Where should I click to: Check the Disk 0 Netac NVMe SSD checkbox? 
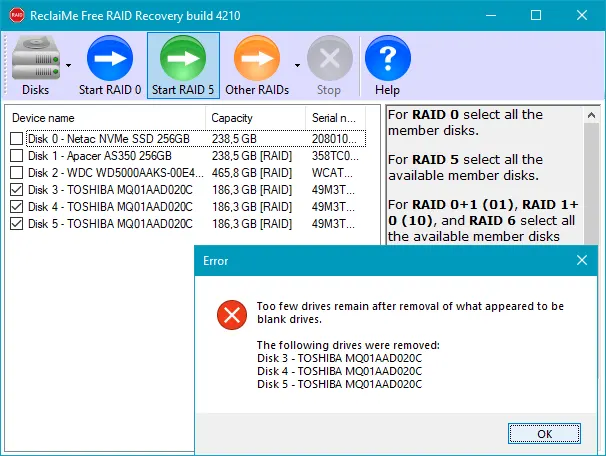(17, 139)
